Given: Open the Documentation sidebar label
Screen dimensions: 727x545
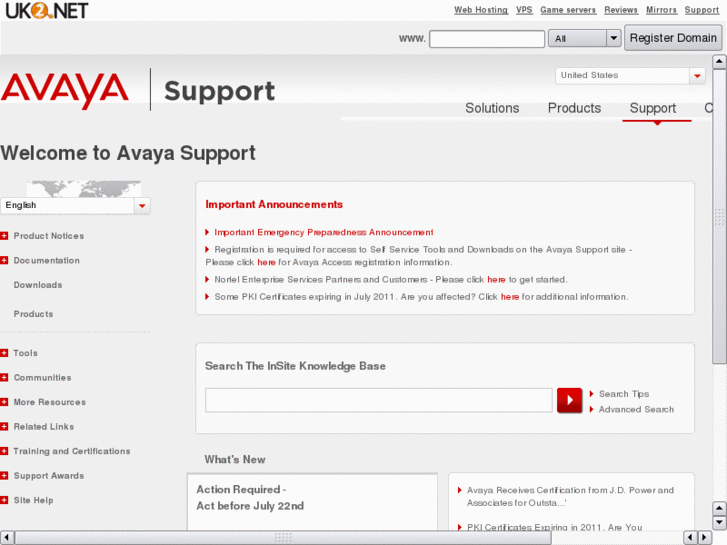Looking at the screenshot, I should click(46, 260).
